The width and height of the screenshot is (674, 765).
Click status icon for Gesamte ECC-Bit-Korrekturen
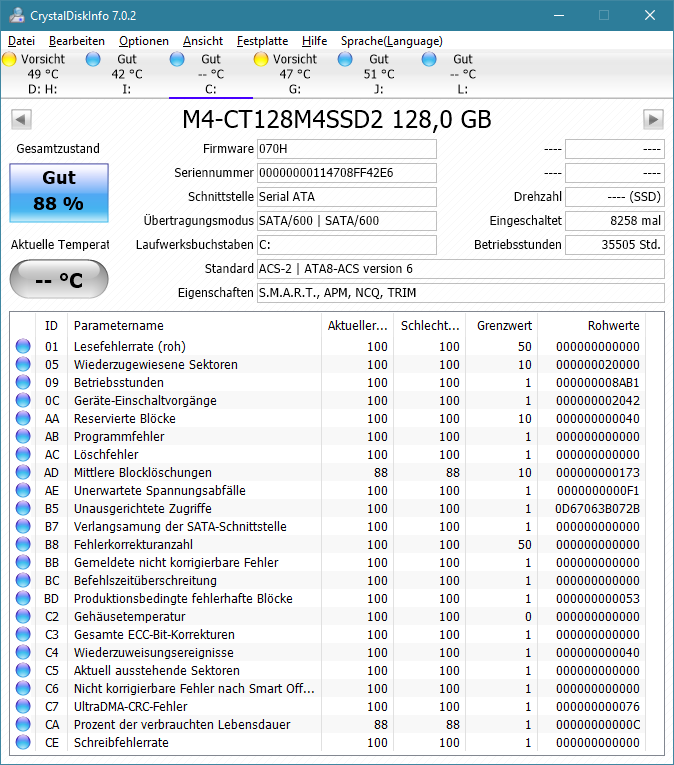(x=23, y=635)
